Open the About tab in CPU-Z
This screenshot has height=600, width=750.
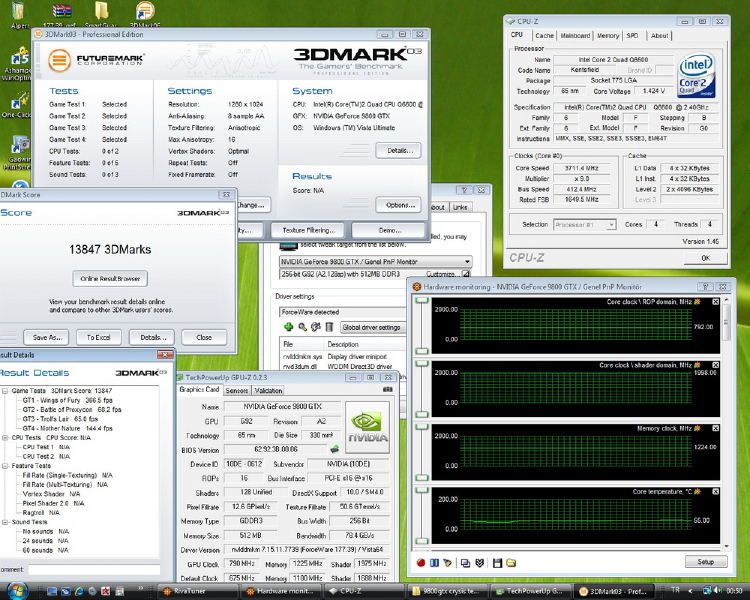[x=660, y=35]
